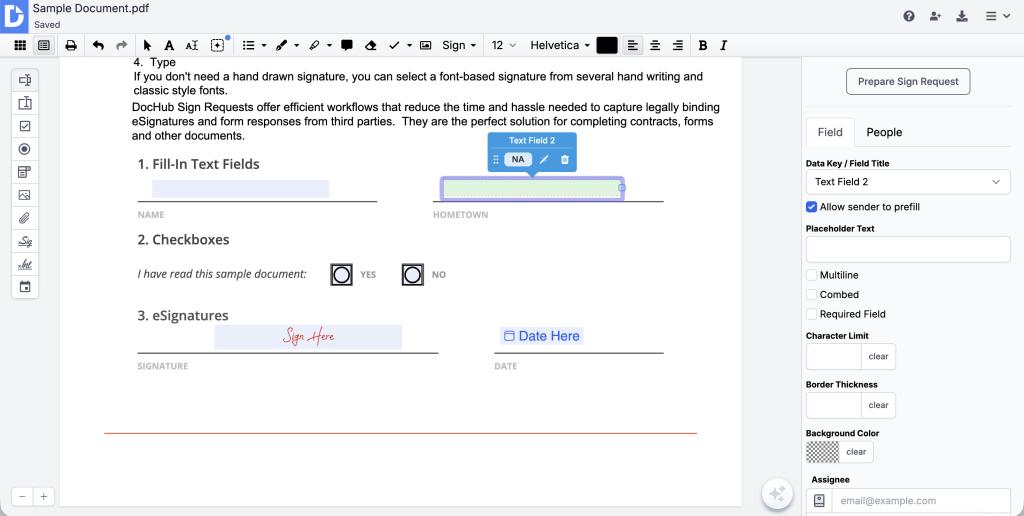The image size is (1024, 516).
Task: Add a text field from sidebar
Action: 25,80
